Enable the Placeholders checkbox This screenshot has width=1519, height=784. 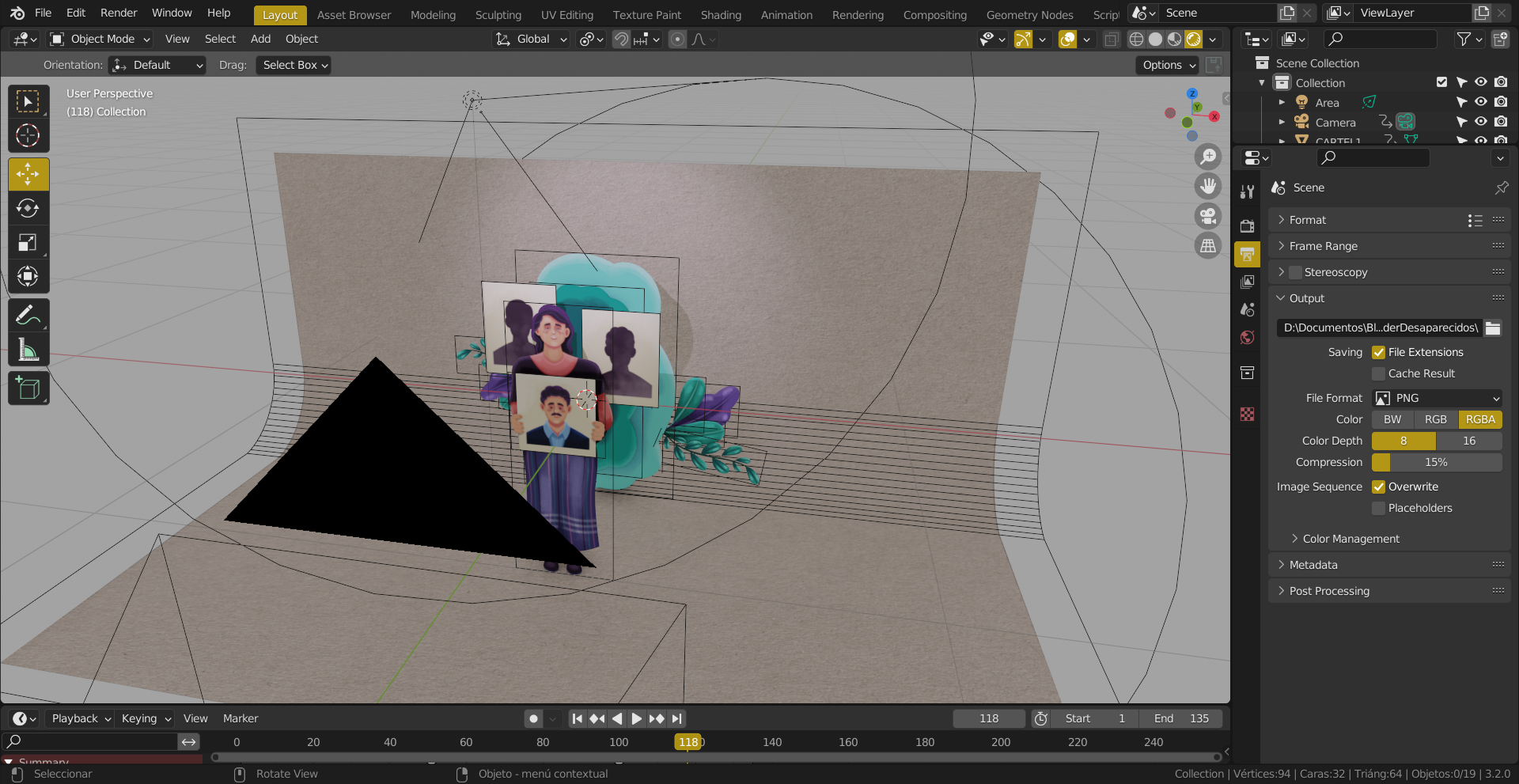pos(1379,508)
